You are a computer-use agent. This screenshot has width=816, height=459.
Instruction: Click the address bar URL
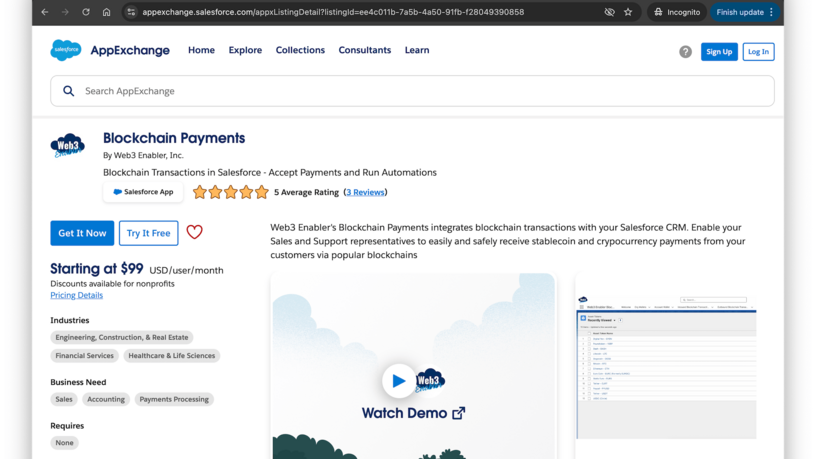click(x=333, y=12)
